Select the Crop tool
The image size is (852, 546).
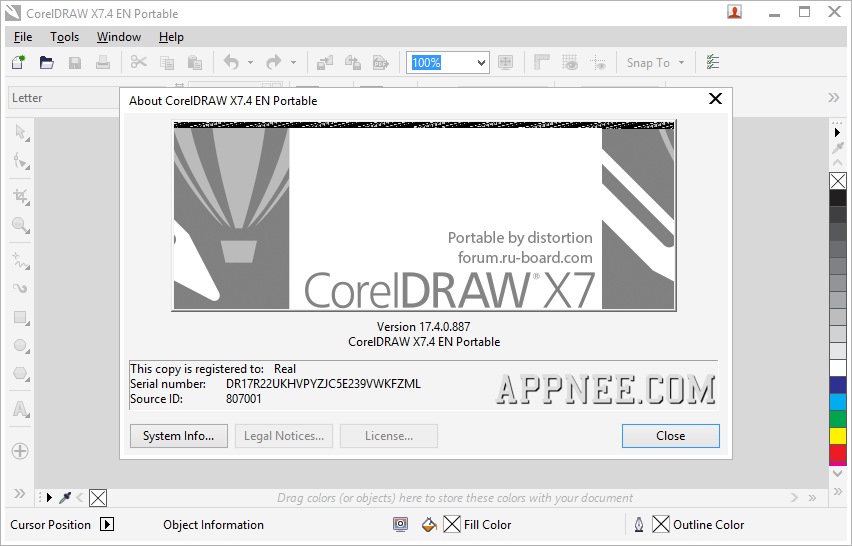tap(21, 197)
